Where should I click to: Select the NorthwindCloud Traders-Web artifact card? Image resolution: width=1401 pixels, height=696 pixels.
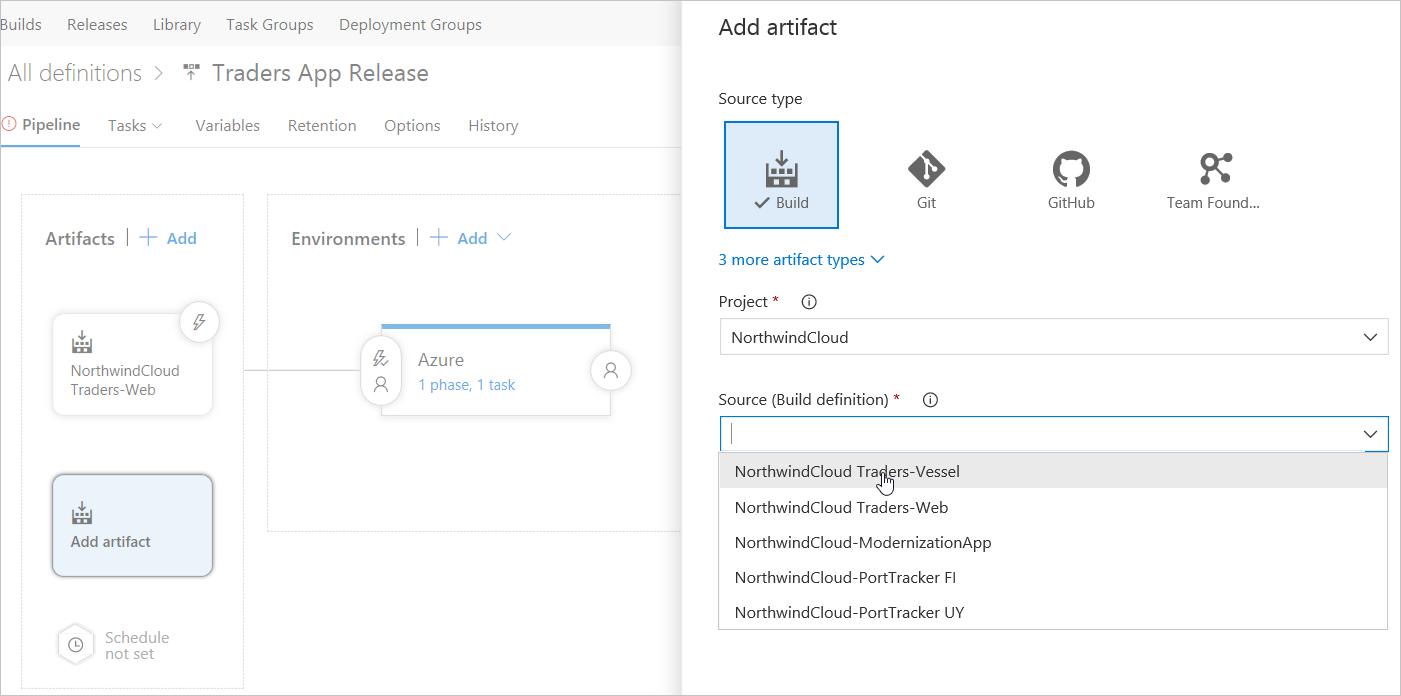(132, 364)
